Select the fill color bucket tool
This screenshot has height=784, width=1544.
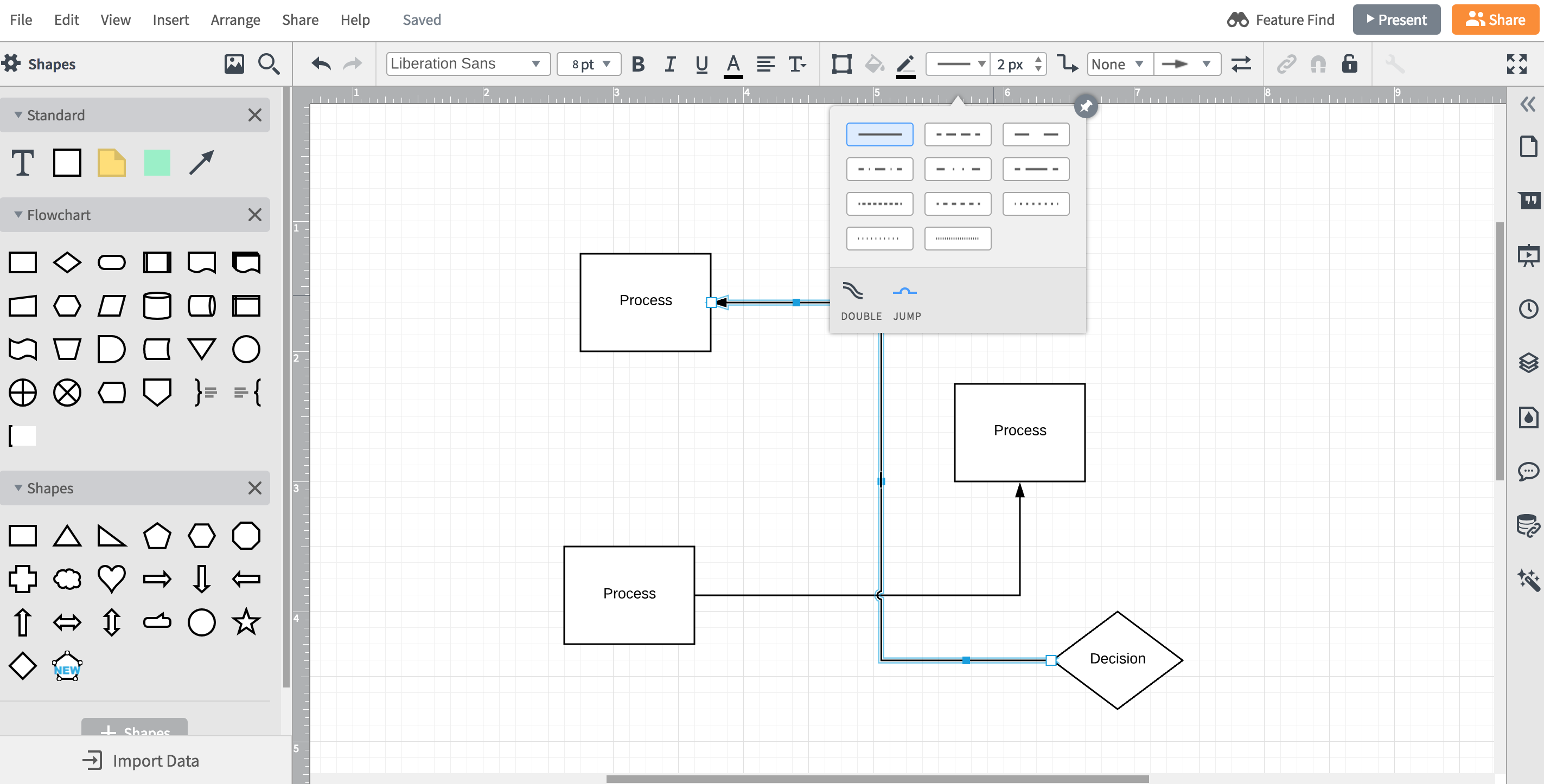tap(874, 64)
